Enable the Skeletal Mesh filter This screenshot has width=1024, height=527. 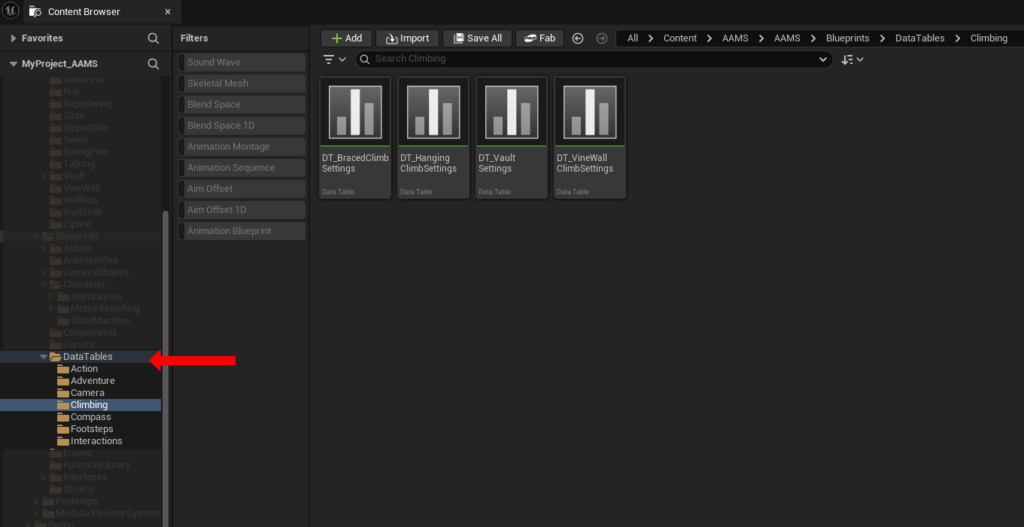coord(243,83)
